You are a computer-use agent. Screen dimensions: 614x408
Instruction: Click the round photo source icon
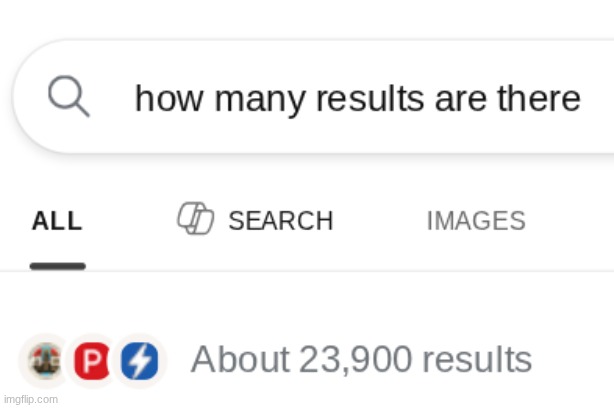(44, 360)
